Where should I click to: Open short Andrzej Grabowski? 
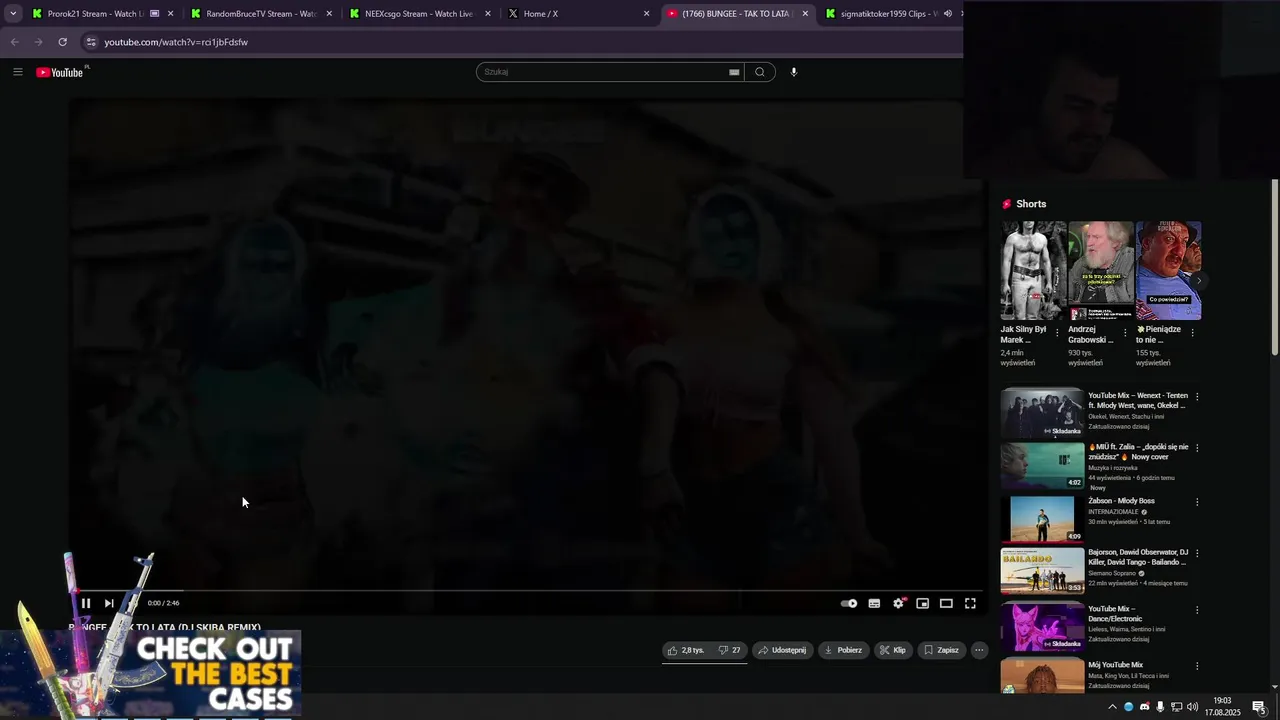point(1101,271)
